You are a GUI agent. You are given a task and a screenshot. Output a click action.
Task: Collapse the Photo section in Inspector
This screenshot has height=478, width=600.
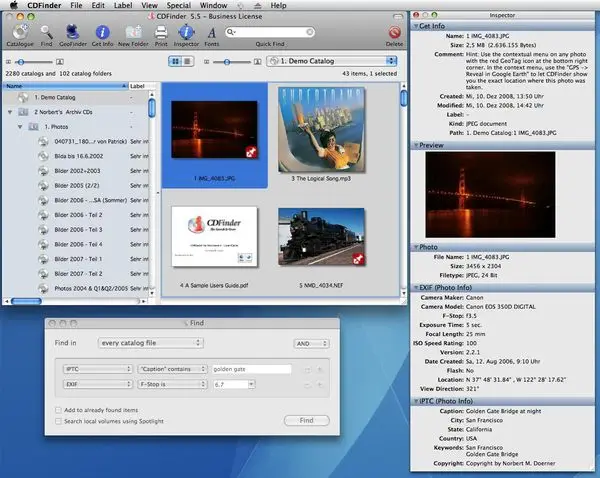(x=416, y=247)
